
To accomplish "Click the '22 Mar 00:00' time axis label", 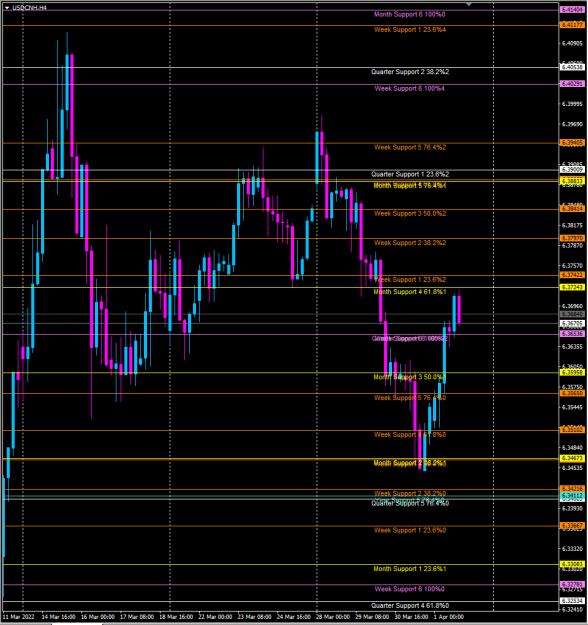I will (215, 617).
